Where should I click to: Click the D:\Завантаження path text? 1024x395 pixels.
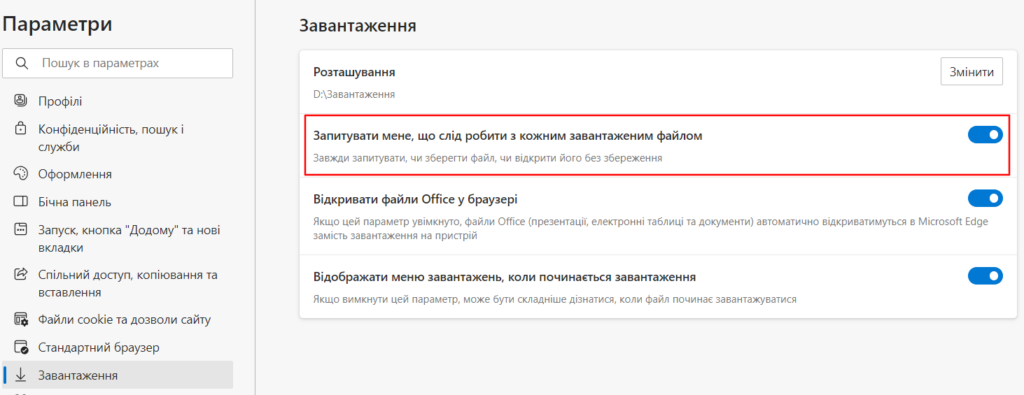(355, 94)
